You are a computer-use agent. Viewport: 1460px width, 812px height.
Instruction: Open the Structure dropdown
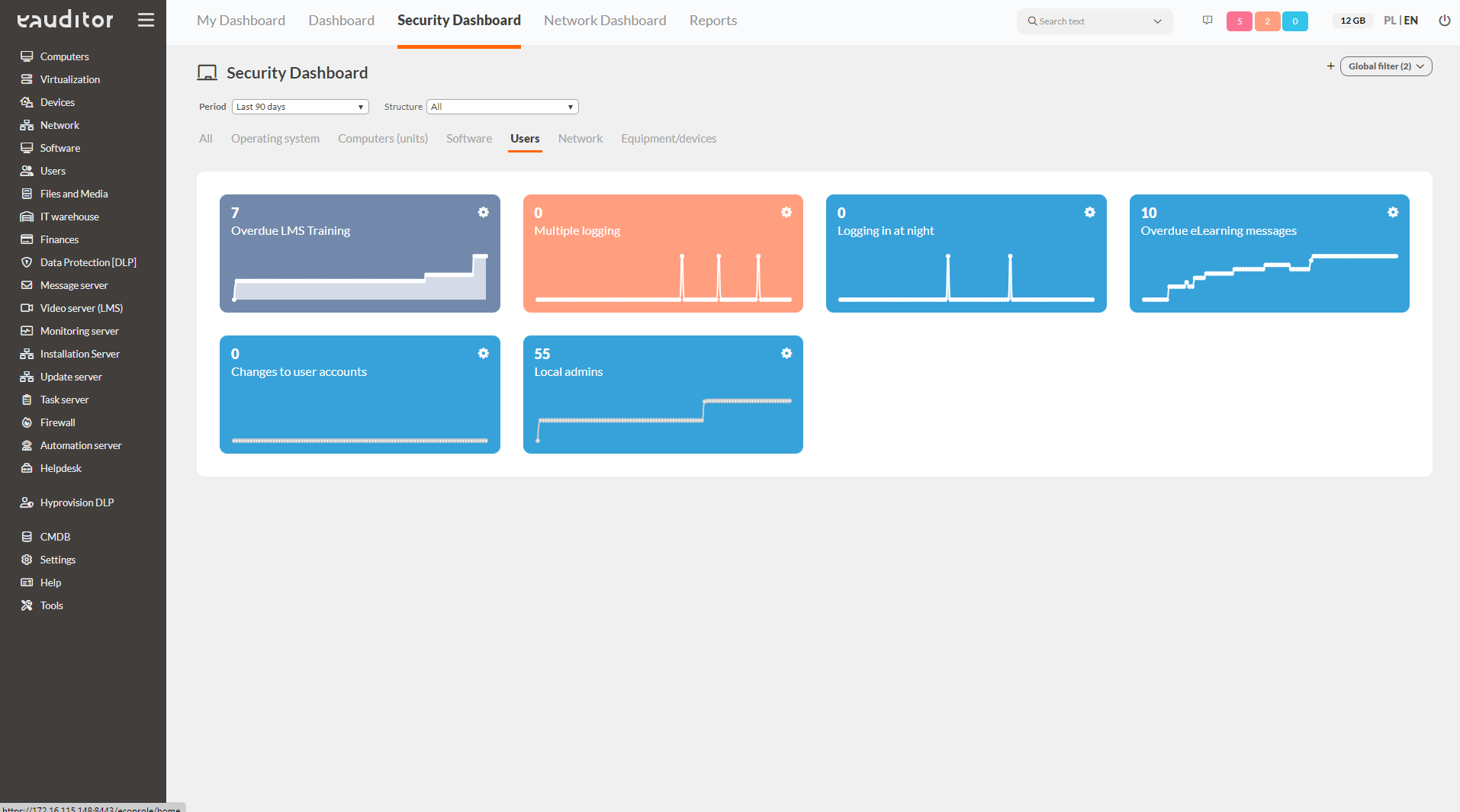(x=502, y=107)
